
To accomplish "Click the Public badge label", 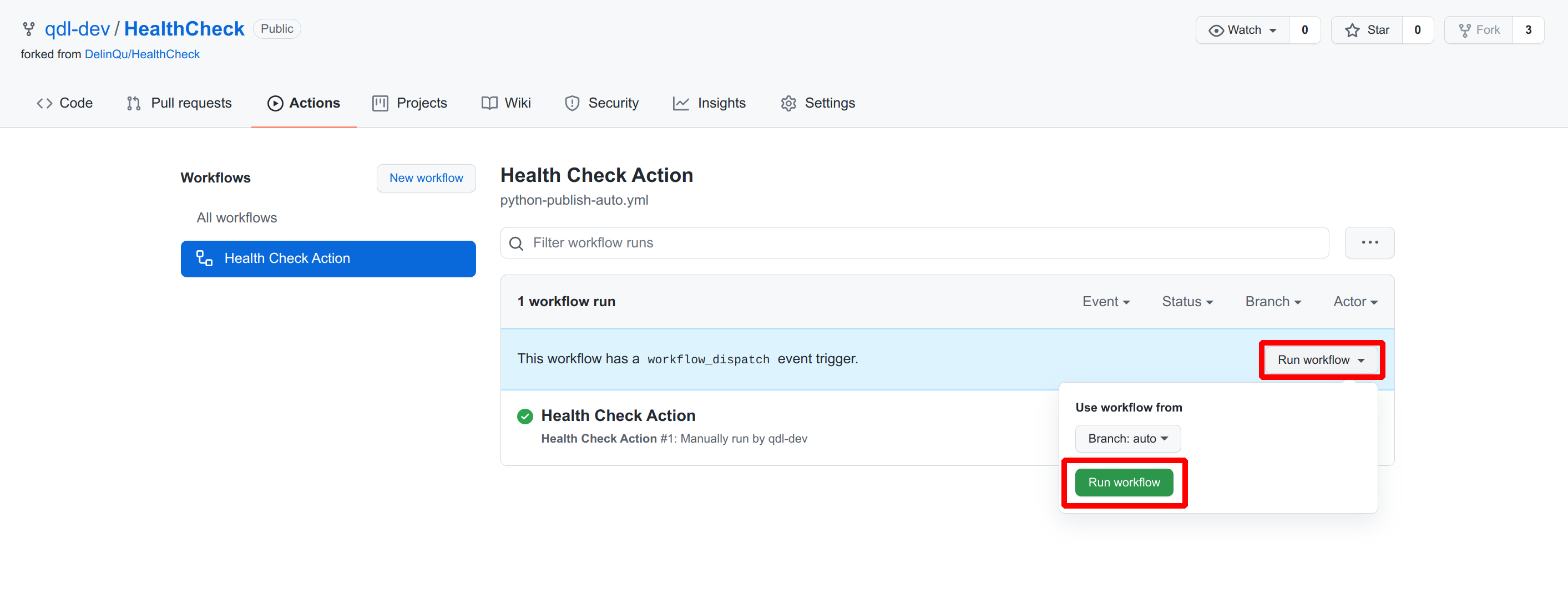I will point(277,29).
